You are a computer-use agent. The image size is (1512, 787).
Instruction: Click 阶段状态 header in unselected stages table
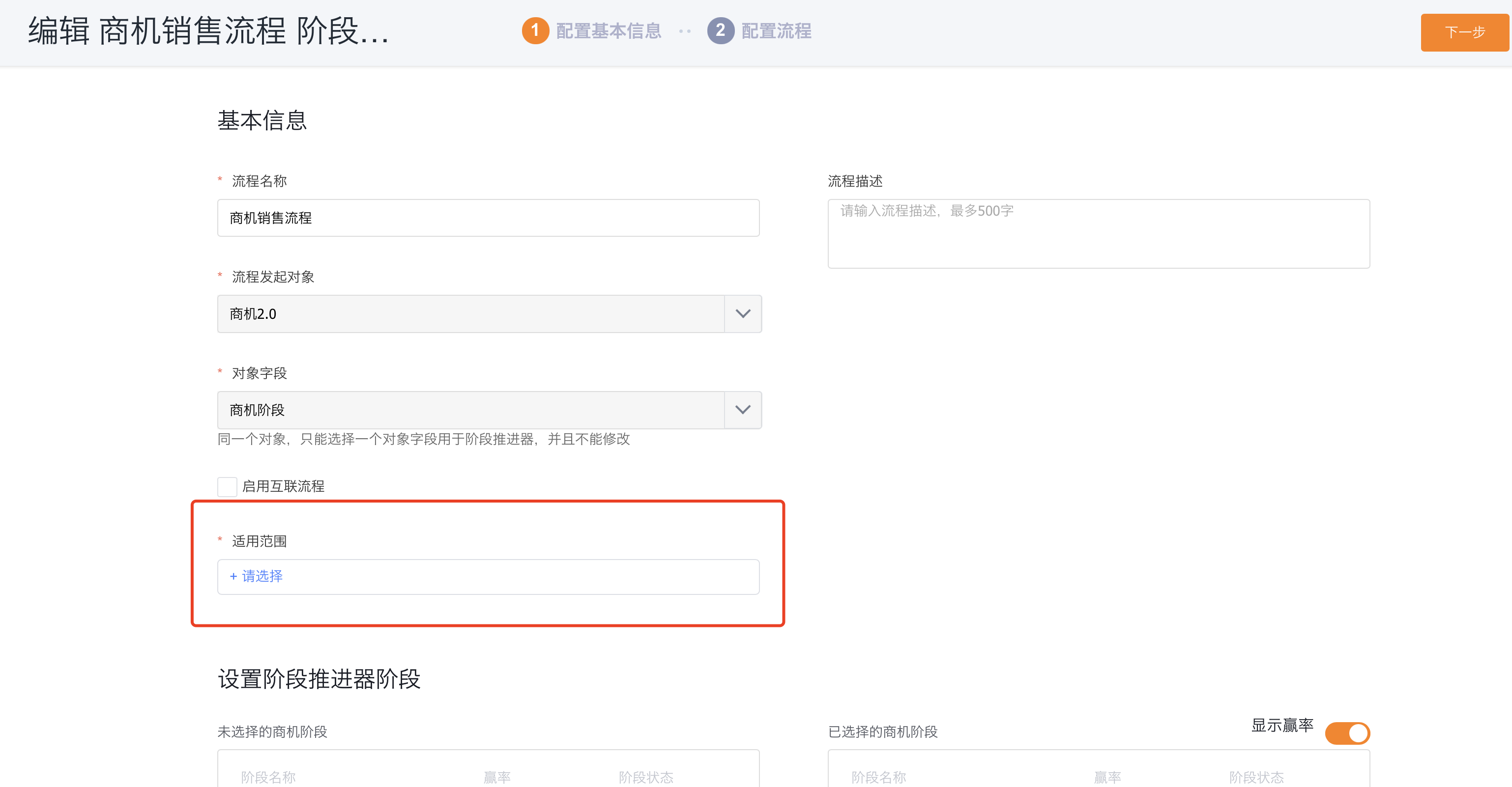(x=646, y=777)
